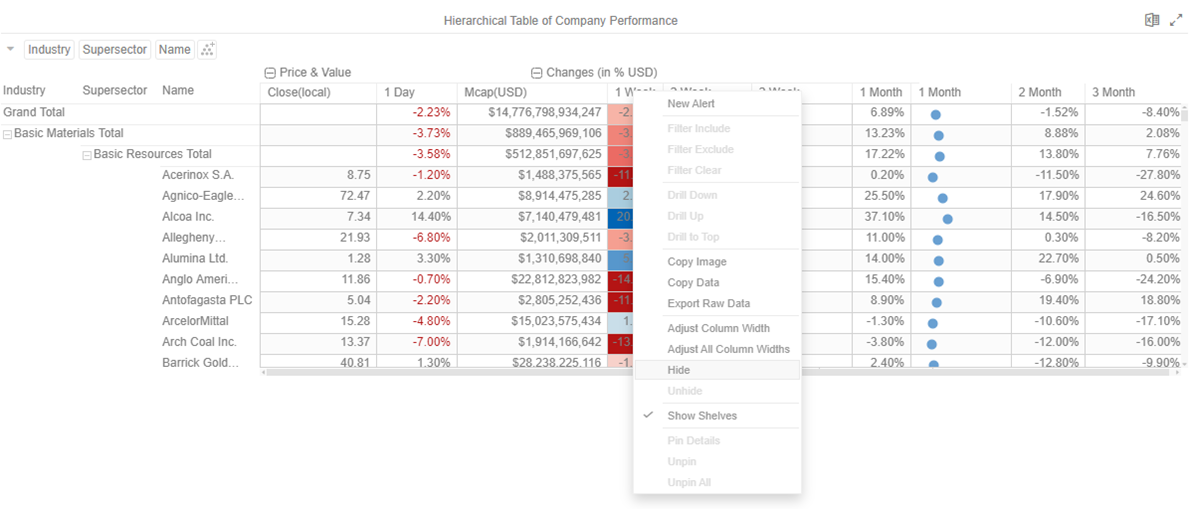Select Hide from the context menu

click(x=679, y=370)
